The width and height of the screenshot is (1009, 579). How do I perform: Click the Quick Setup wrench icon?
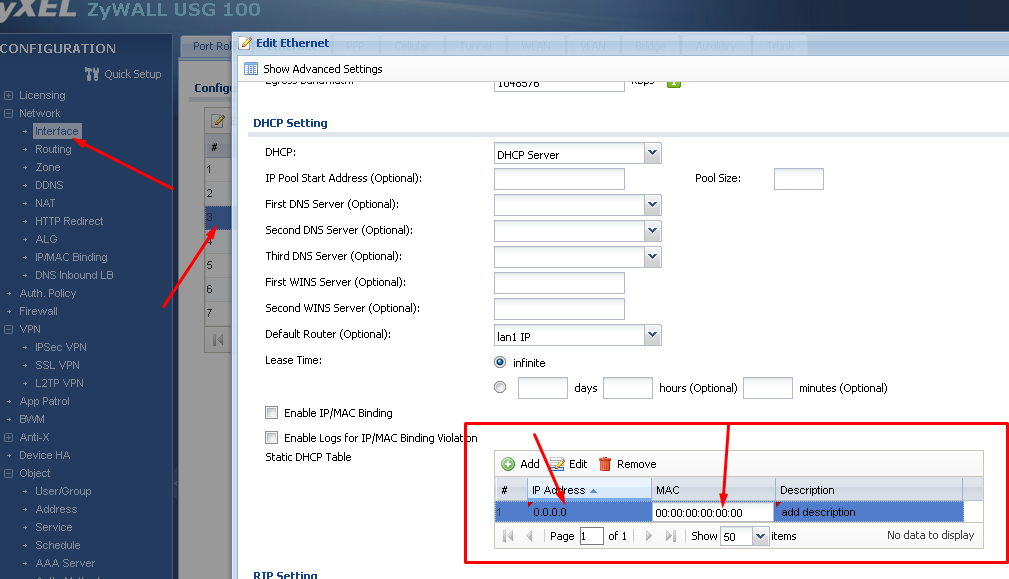pos(92,74)
